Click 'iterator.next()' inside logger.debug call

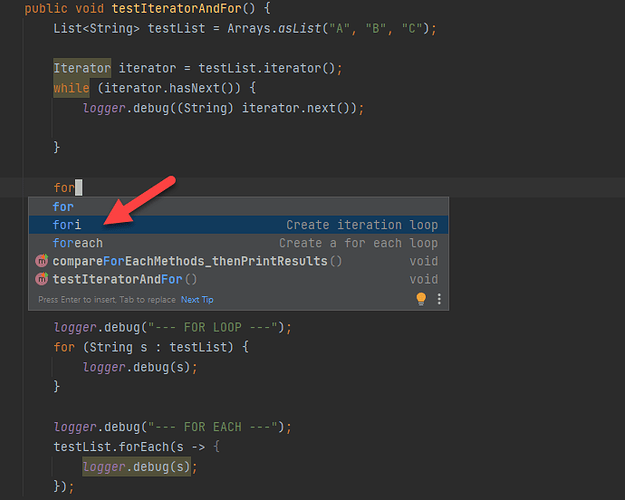coord(295,108)
